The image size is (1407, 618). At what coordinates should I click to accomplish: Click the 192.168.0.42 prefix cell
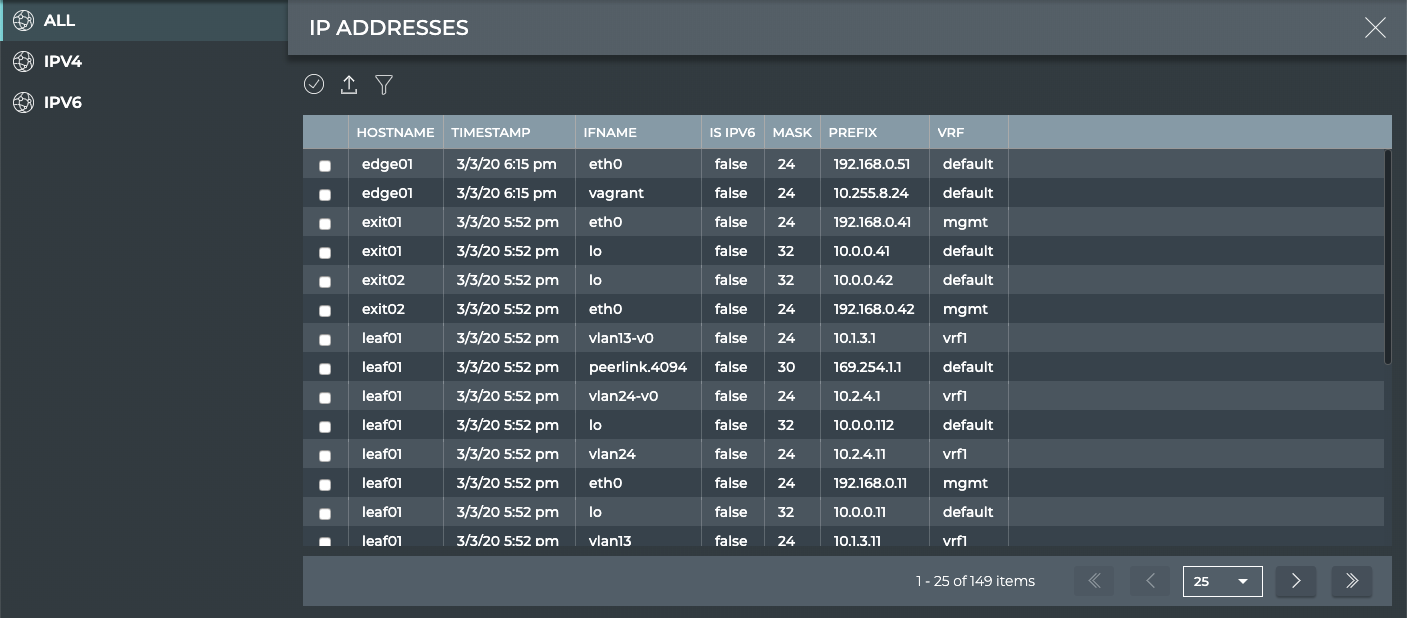(x=873, y=309)
